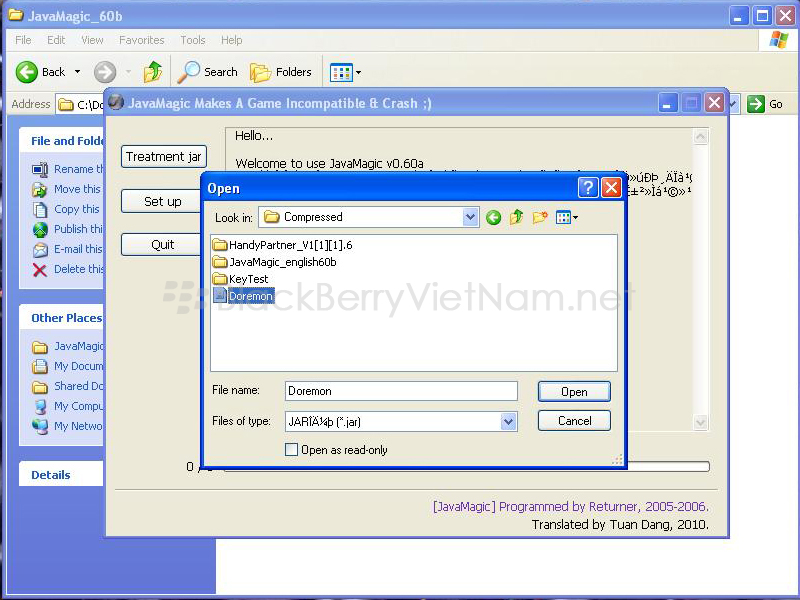This screenshot has height=600, width=800.
Task: Click Publish this file to the Web
Action: tap(67, 229)
